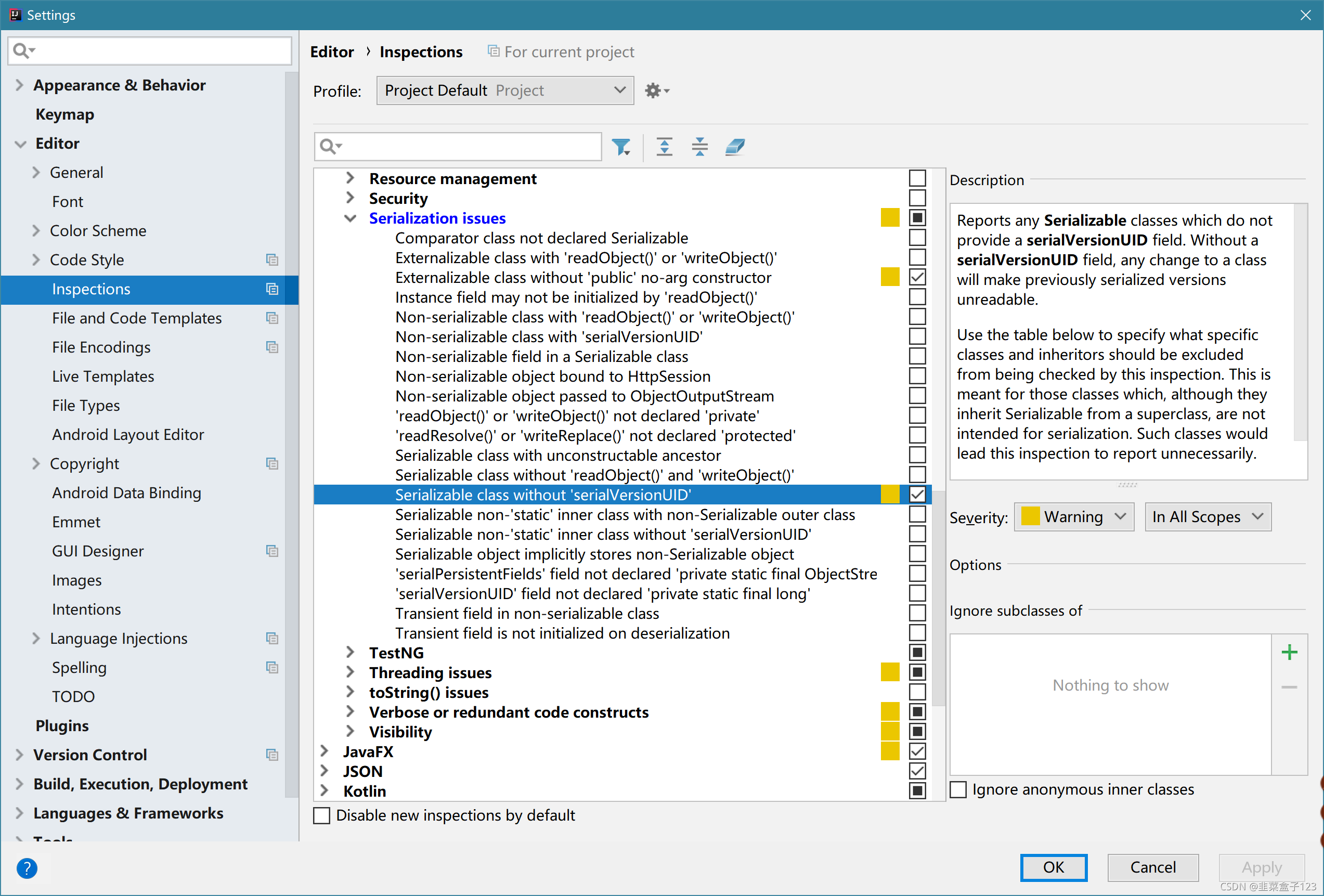Click the Expand All tree icon
Image resolution: width=1324 pixels, height=896 pixels.
tap(664, 147)
